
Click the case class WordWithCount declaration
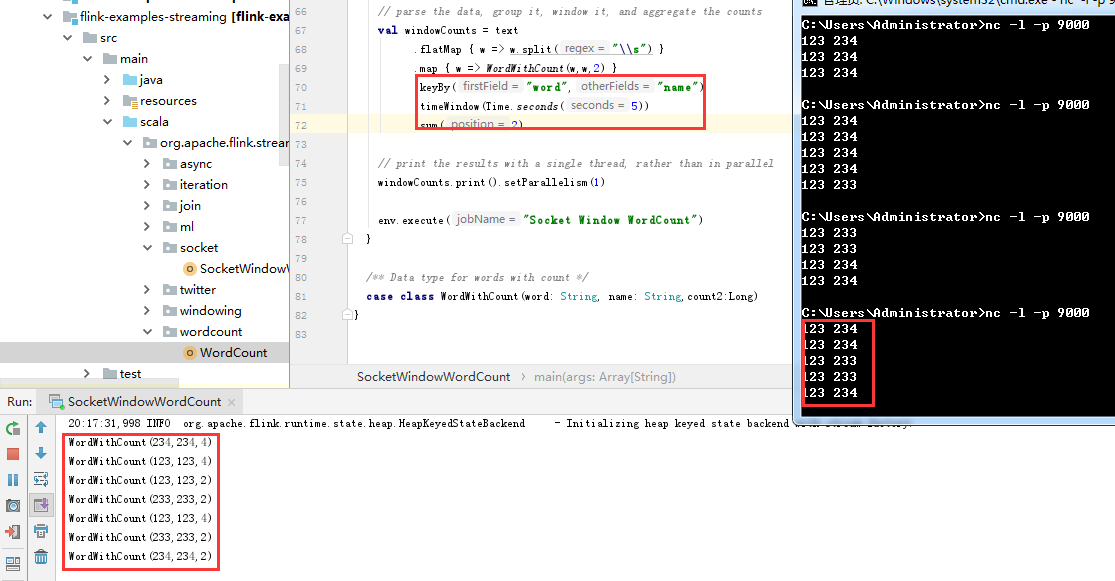click(562, 297)
